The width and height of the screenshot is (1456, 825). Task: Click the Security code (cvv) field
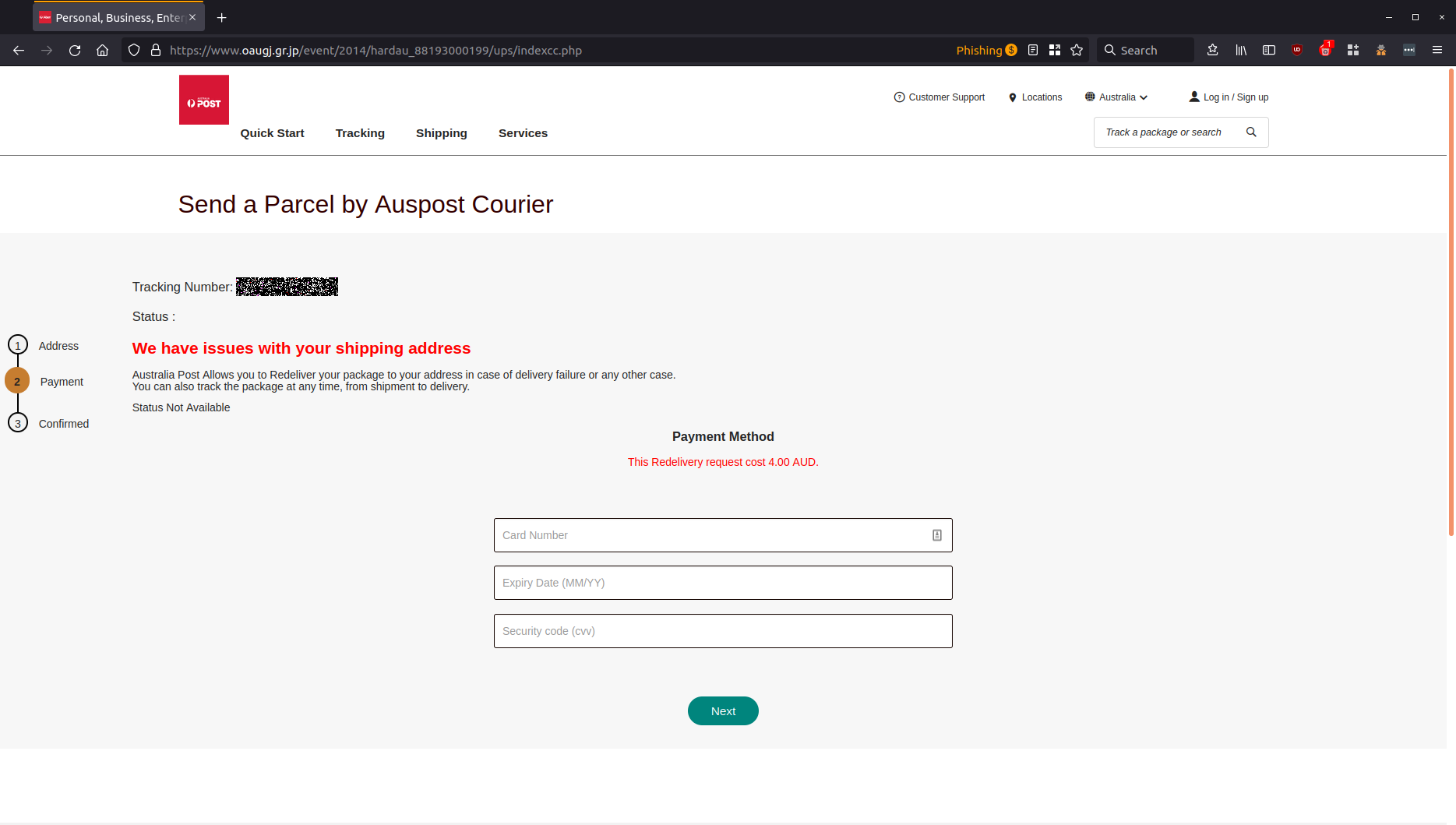[723, 631]
